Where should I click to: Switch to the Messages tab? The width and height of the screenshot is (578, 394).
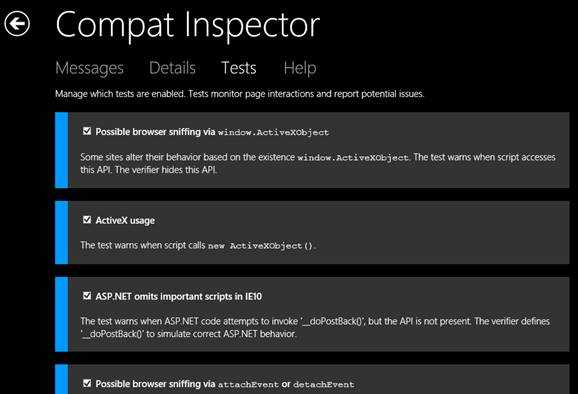(90, 68)
